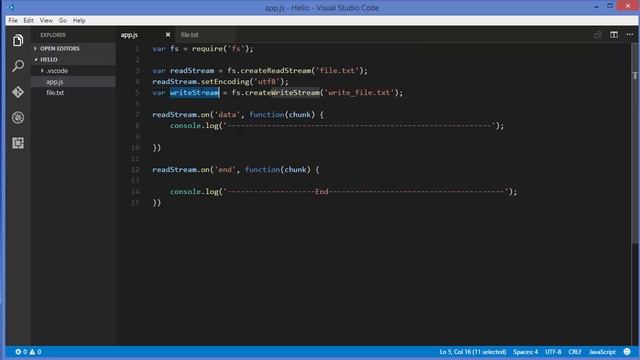Click the VS Code logo in title bar
The image size is (640, 360).
(11, 7)
